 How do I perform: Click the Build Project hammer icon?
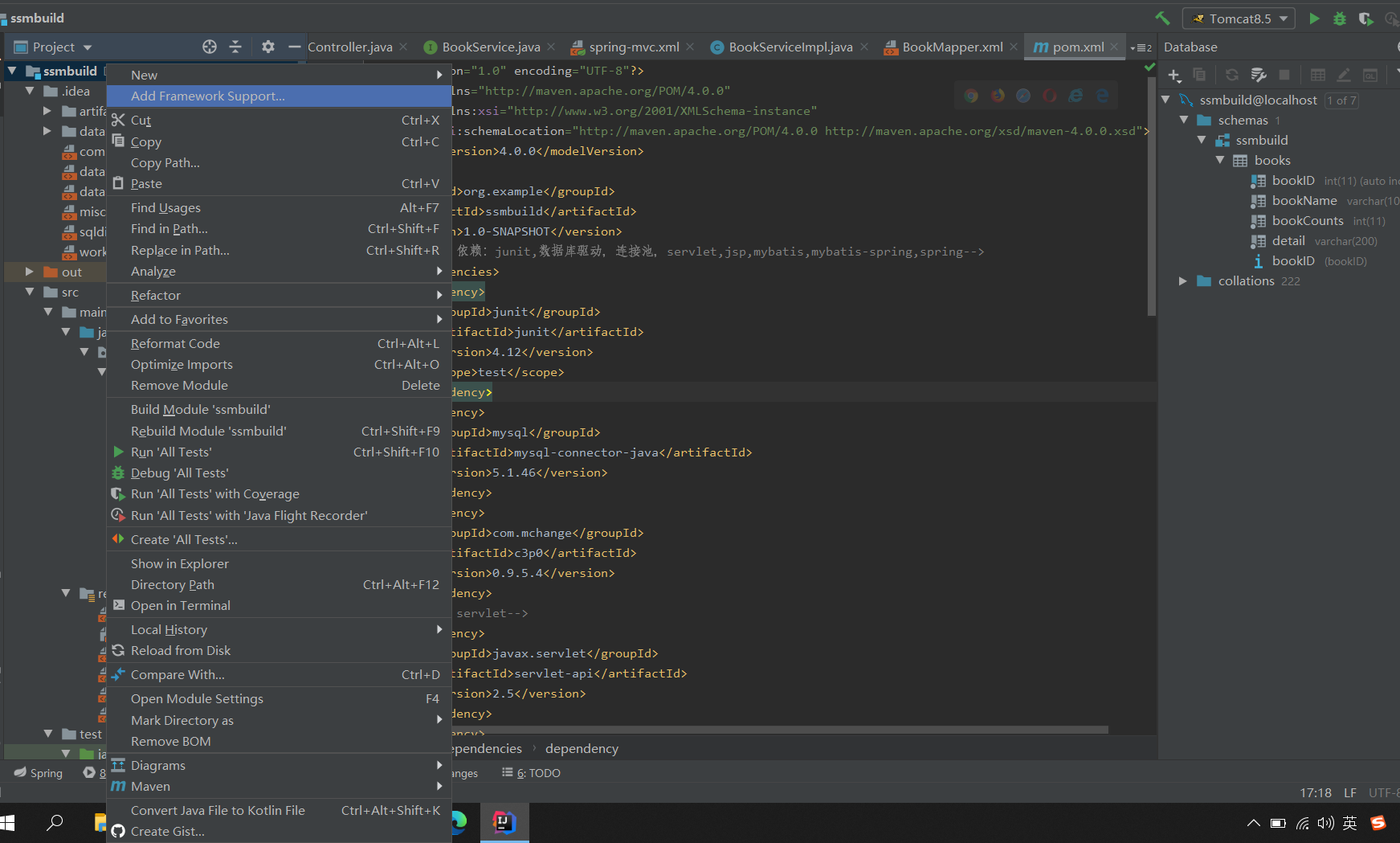tap(1162, 18)
